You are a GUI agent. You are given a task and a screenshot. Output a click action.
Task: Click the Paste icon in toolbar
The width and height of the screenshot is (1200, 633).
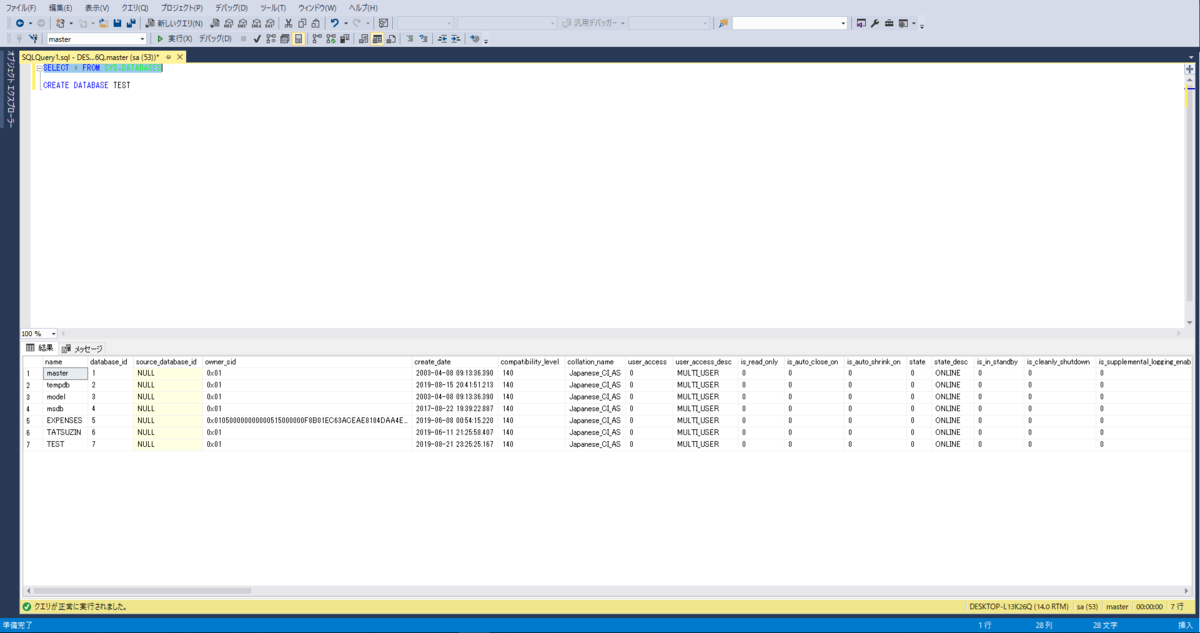click(x=316, y=23)
